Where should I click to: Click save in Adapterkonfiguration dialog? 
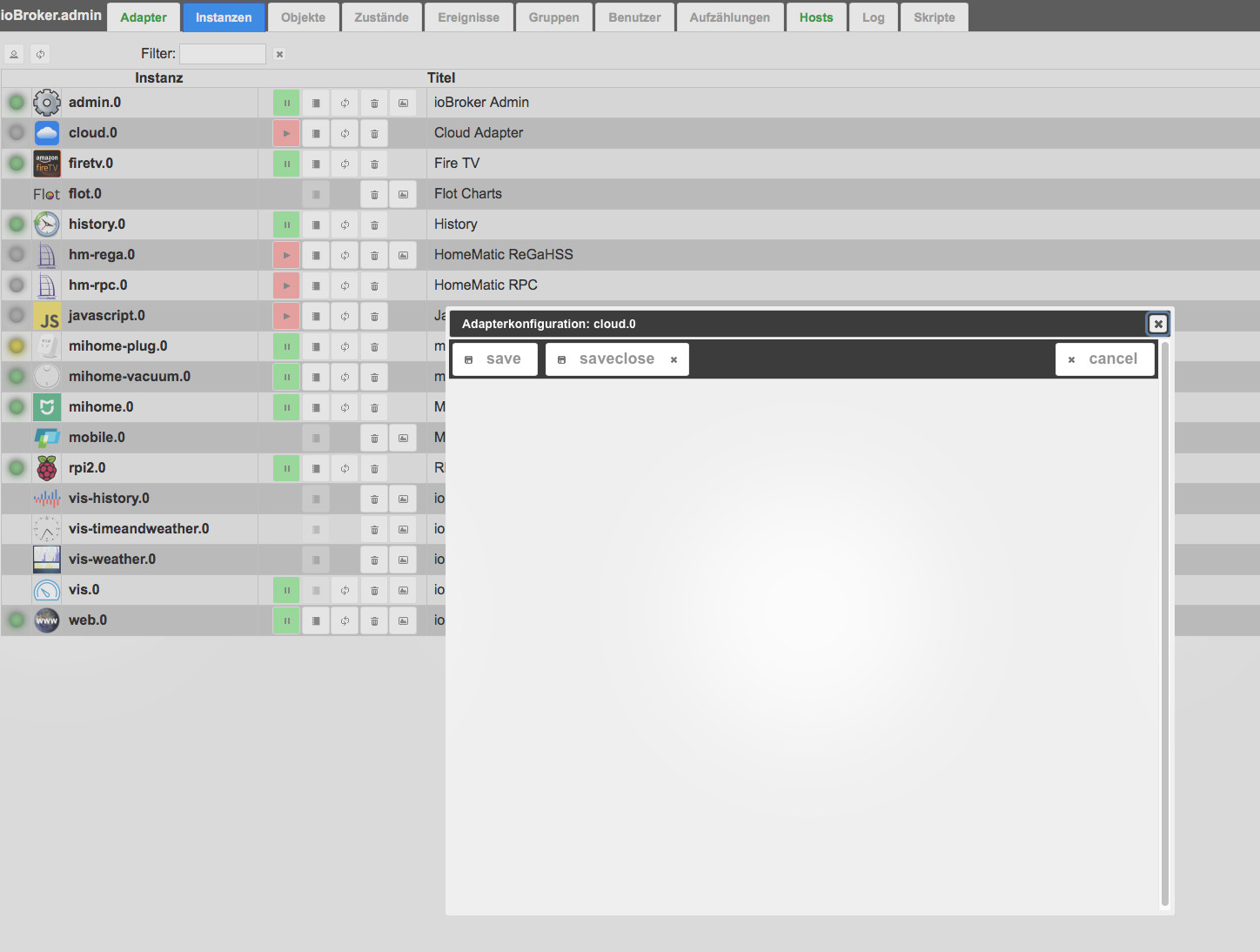pos(494,359)
